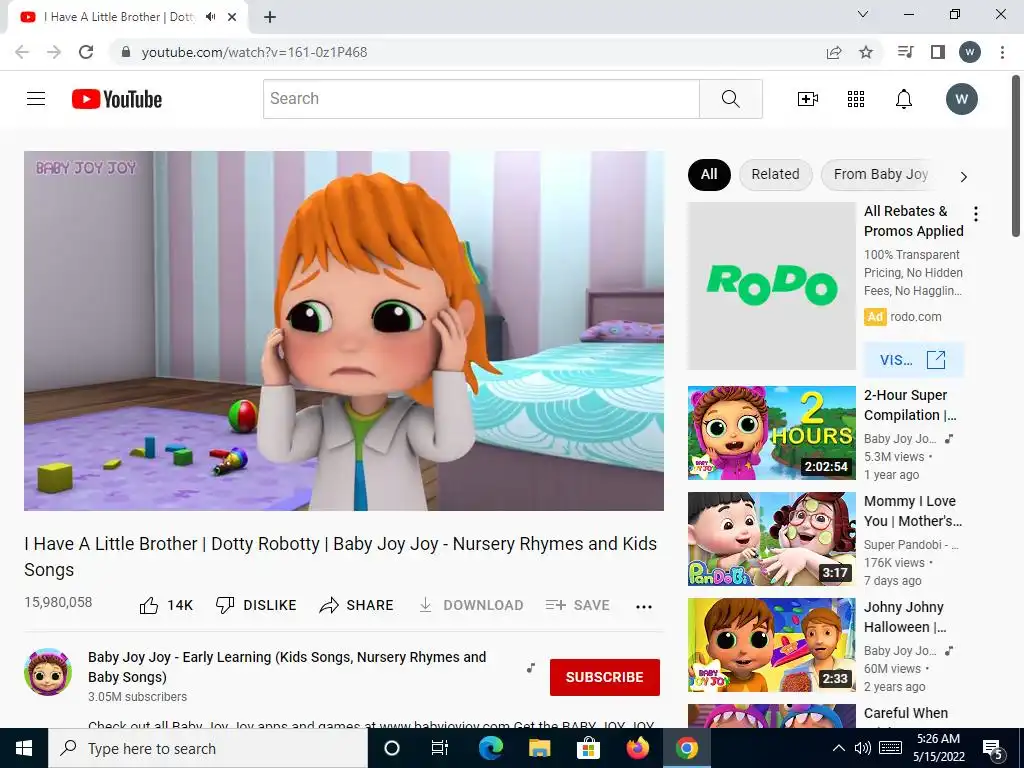Open Baby Joy Joy channel name link
The width and height of the screenshot is (1024, 768).
coord(287,667)
